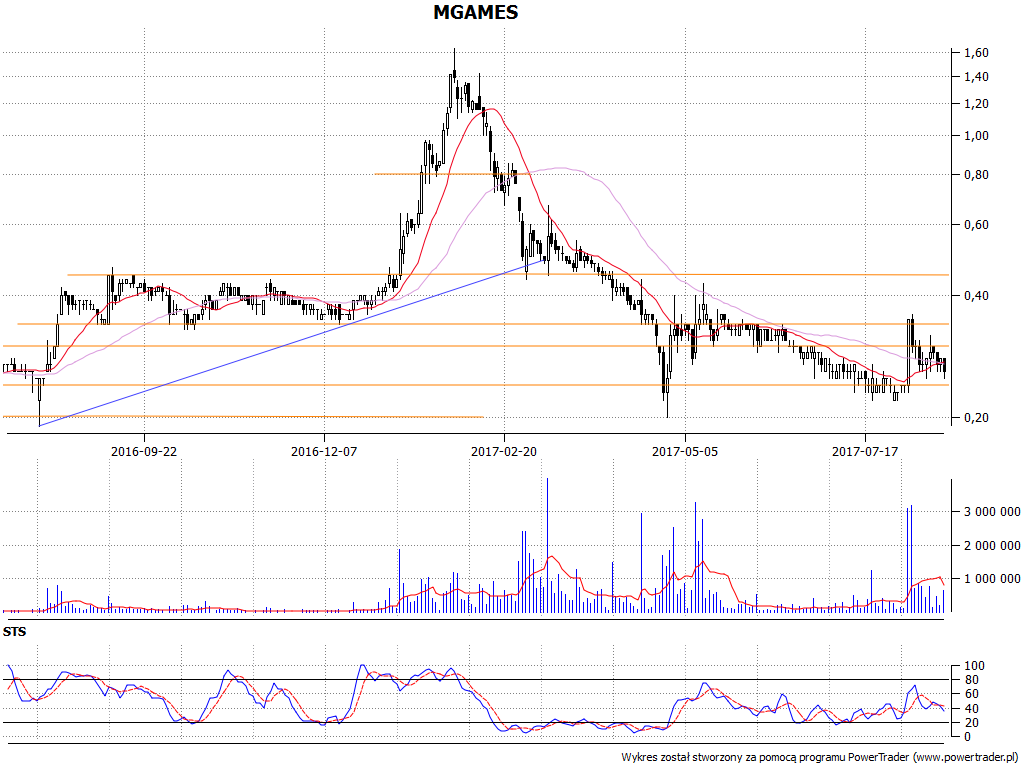Click the 20 level on the STS axis
1024x768 pixels.
pos(970,722)
